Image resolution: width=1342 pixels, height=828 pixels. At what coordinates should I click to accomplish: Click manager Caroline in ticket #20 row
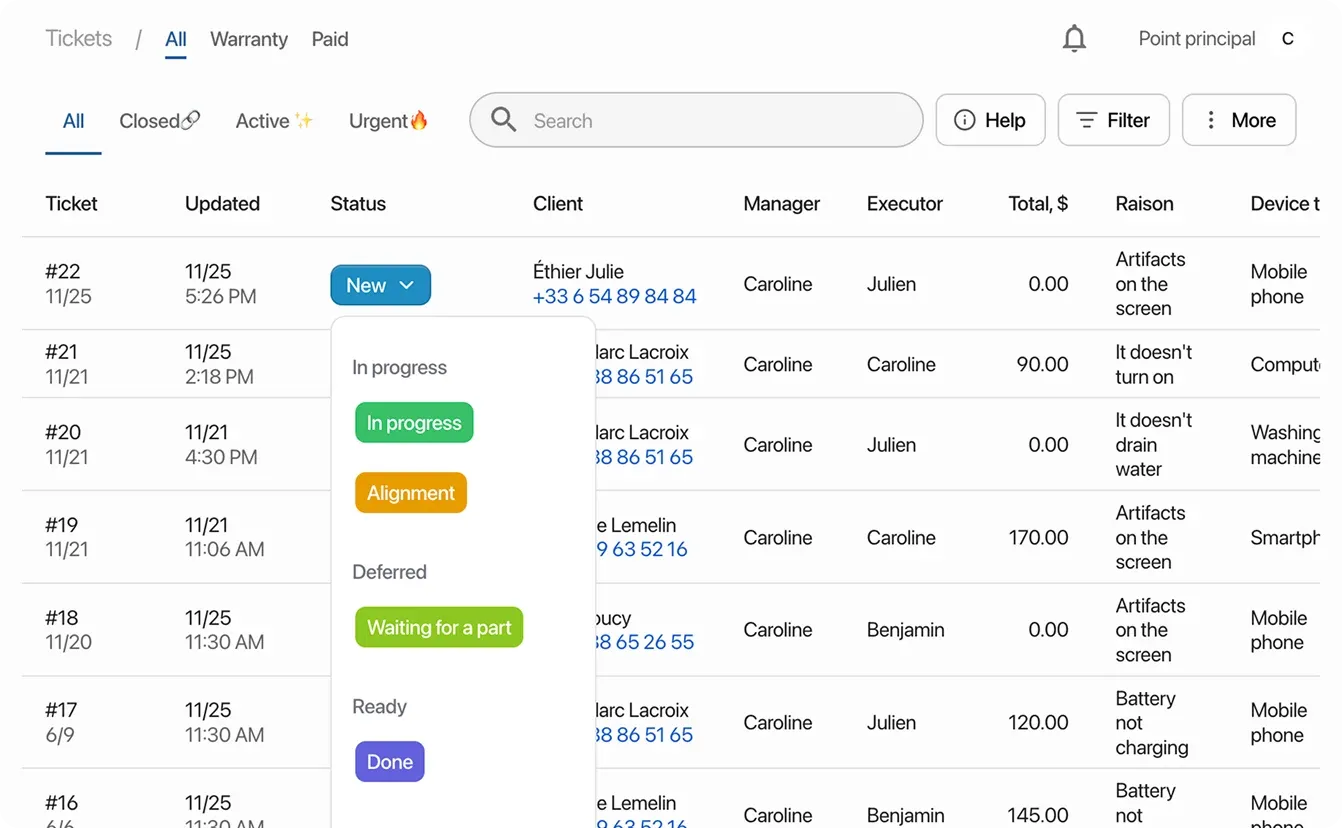777,445
